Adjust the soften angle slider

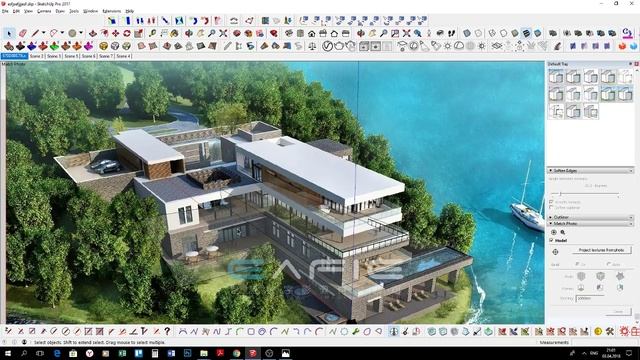[x=560, y=193]
